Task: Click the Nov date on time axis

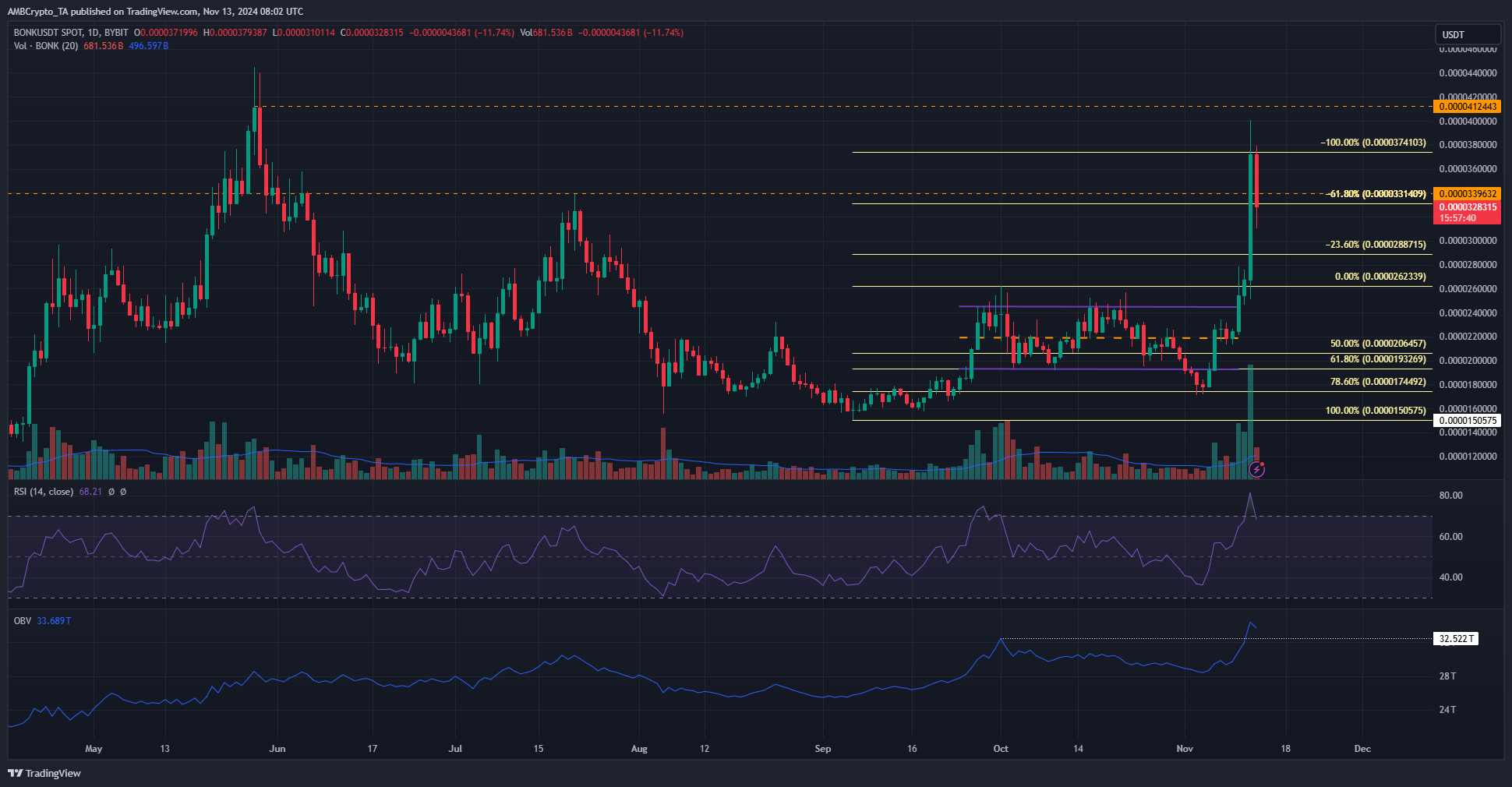Action: [x=1185, y=749]
